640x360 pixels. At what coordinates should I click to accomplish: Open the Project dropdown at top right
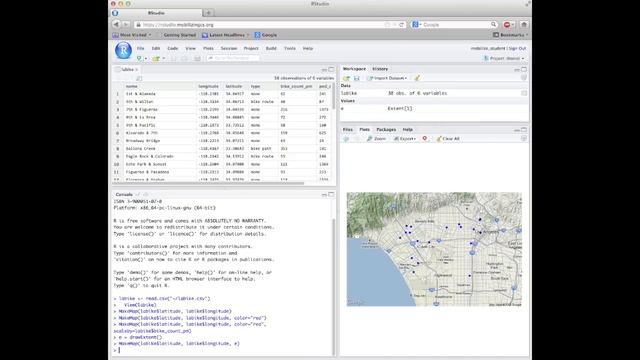click(504, 58)
